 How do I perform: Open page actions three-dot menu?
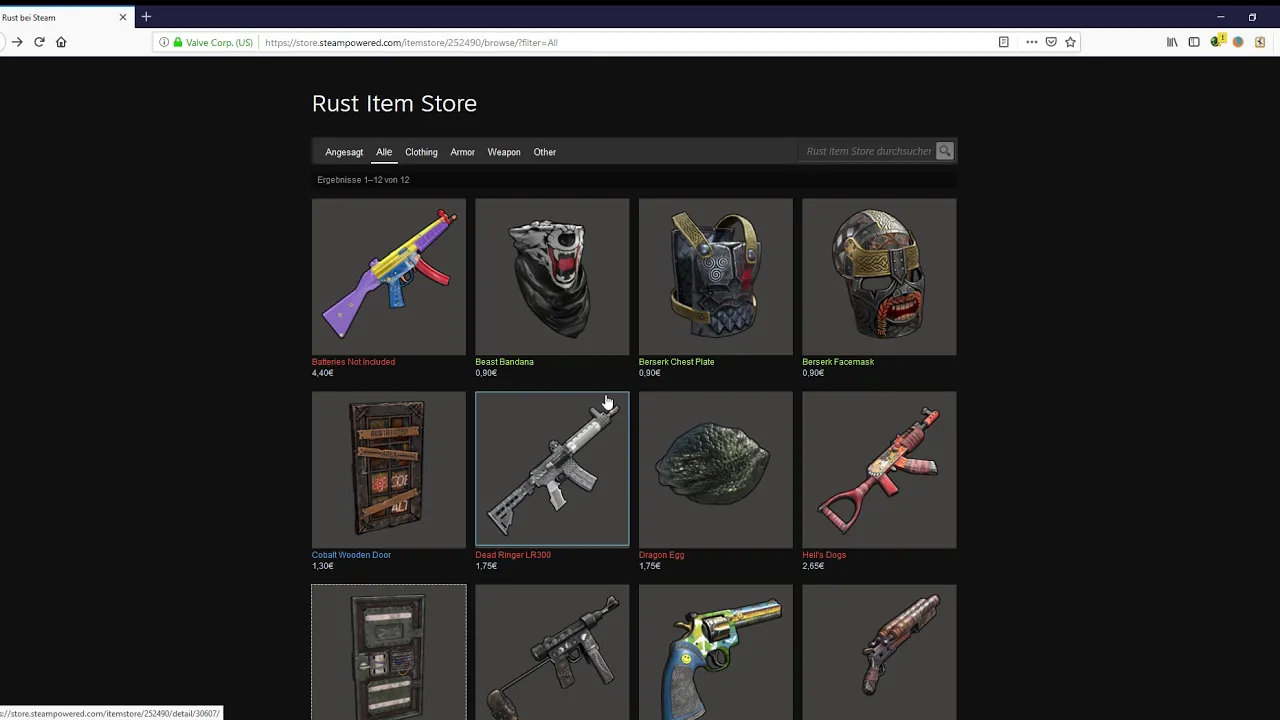pos(1031,42)
